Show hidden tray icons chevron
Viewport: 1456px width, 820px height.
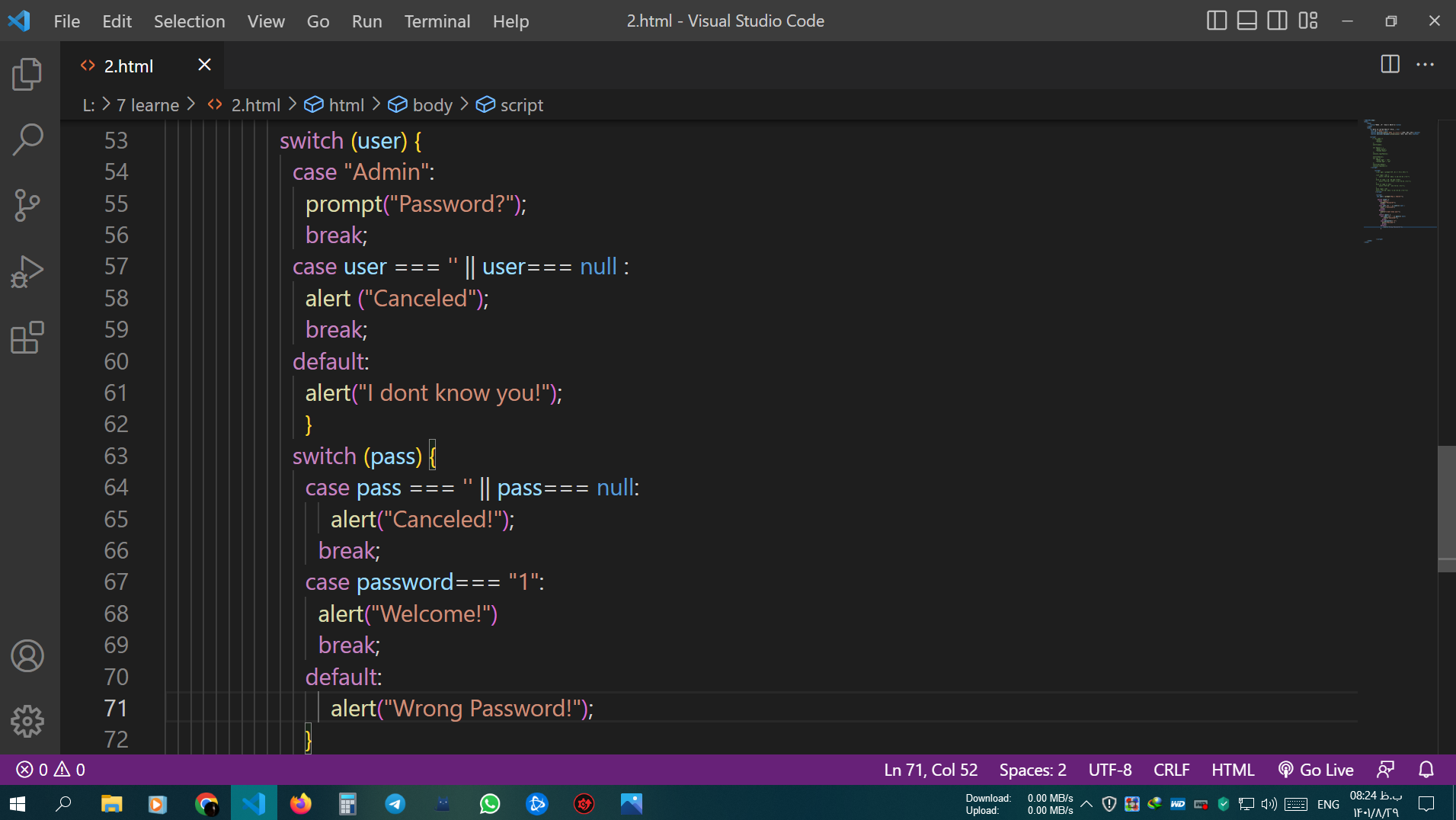1086,804
